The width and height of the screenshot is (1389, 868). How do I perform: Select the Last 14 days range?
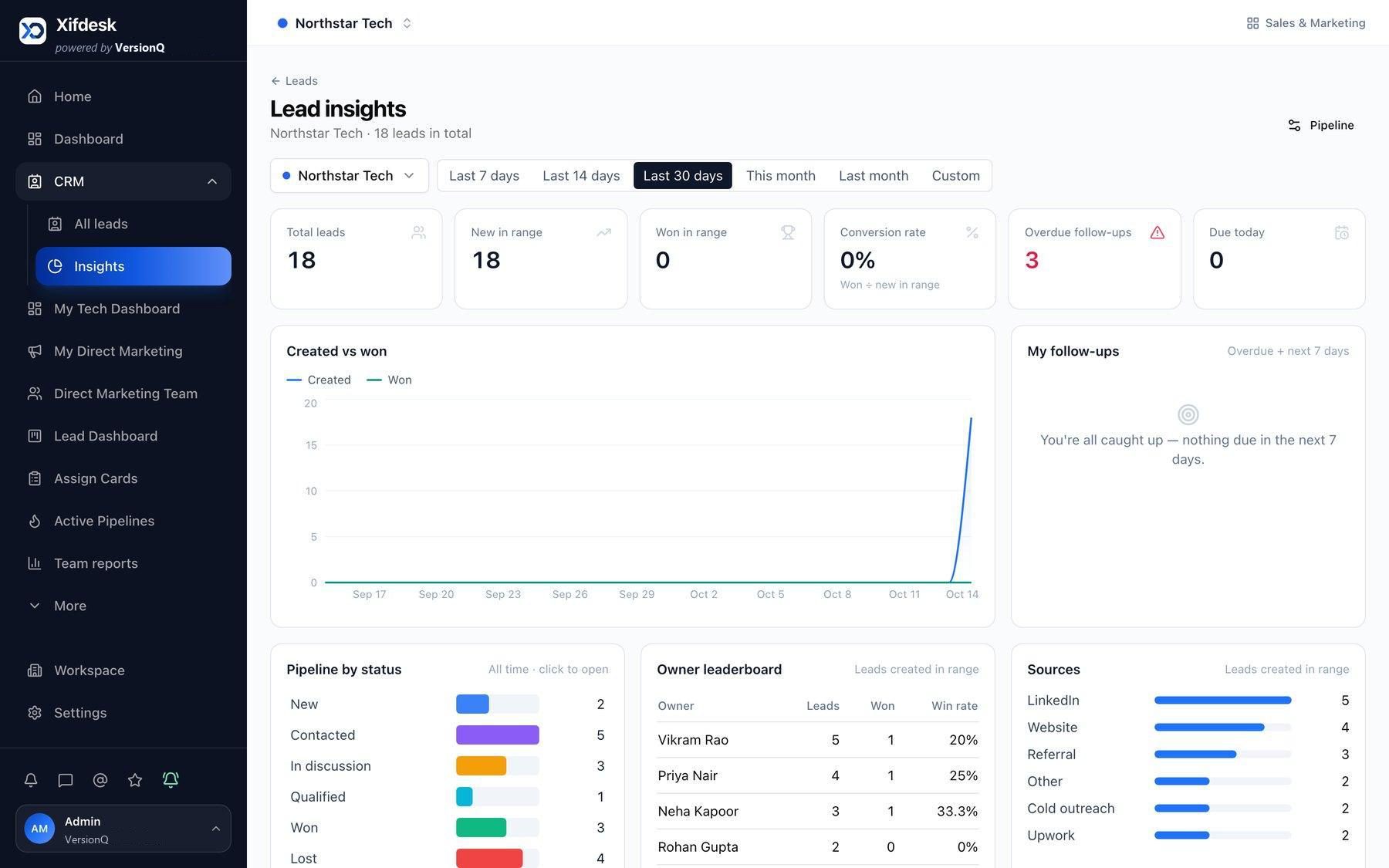(581, 176)
